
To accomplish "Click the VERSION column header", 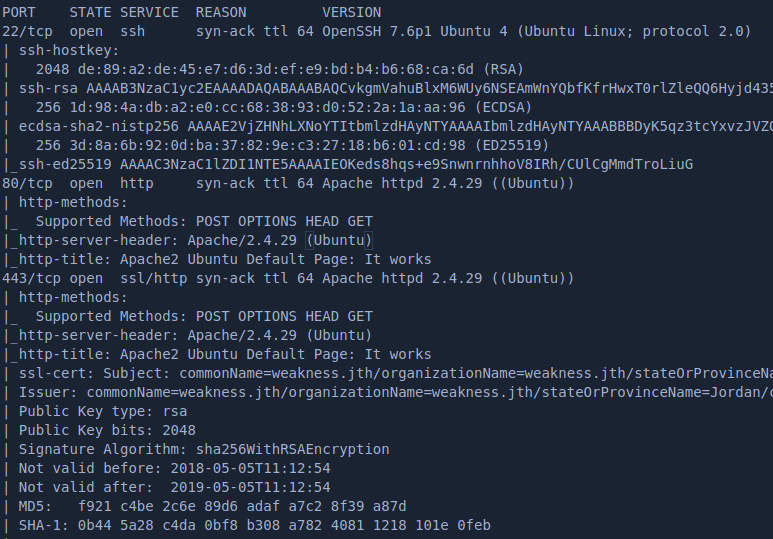I will (351, 12).
